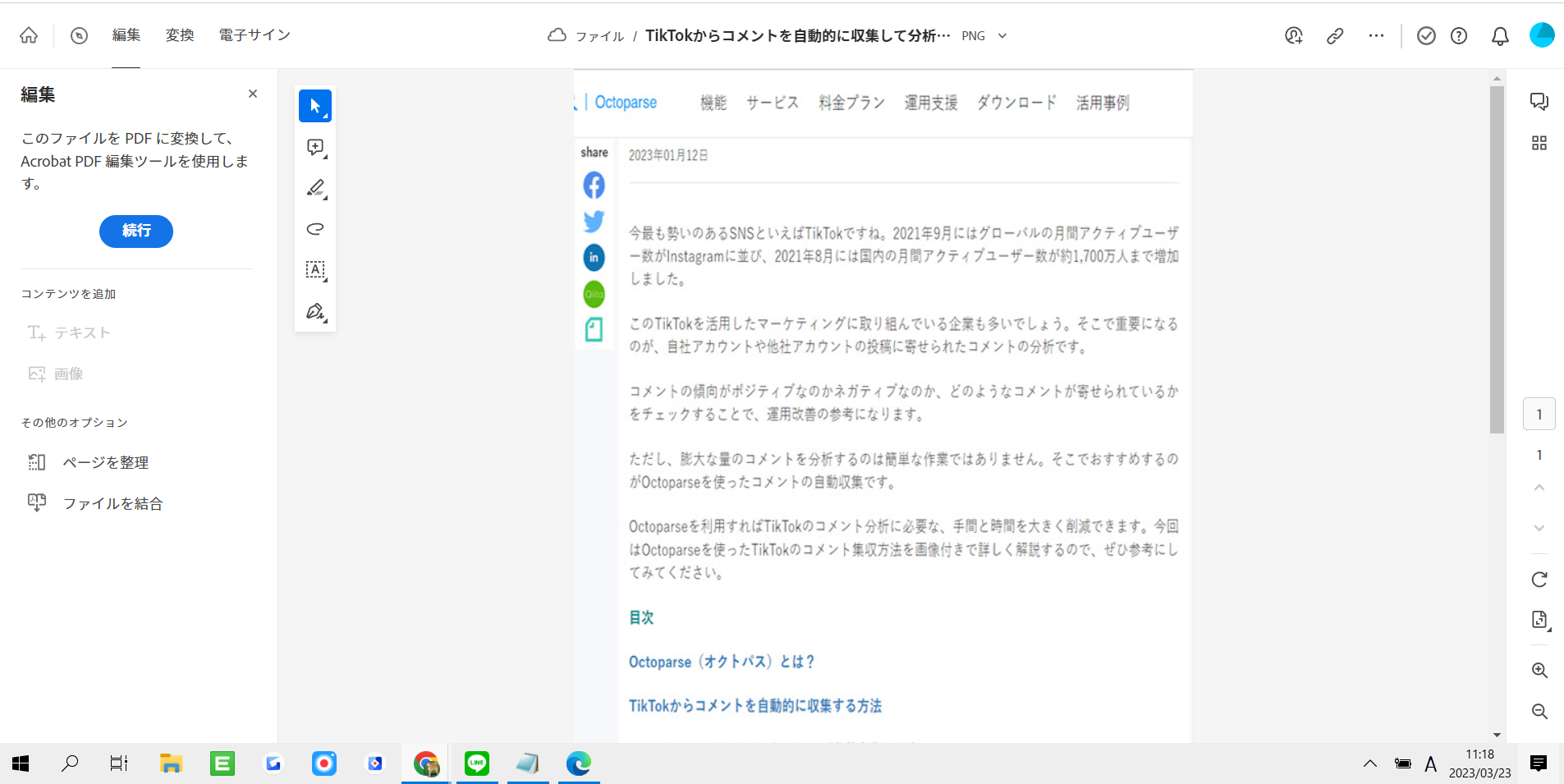Expand the file title dropdown arrow

1002,36
